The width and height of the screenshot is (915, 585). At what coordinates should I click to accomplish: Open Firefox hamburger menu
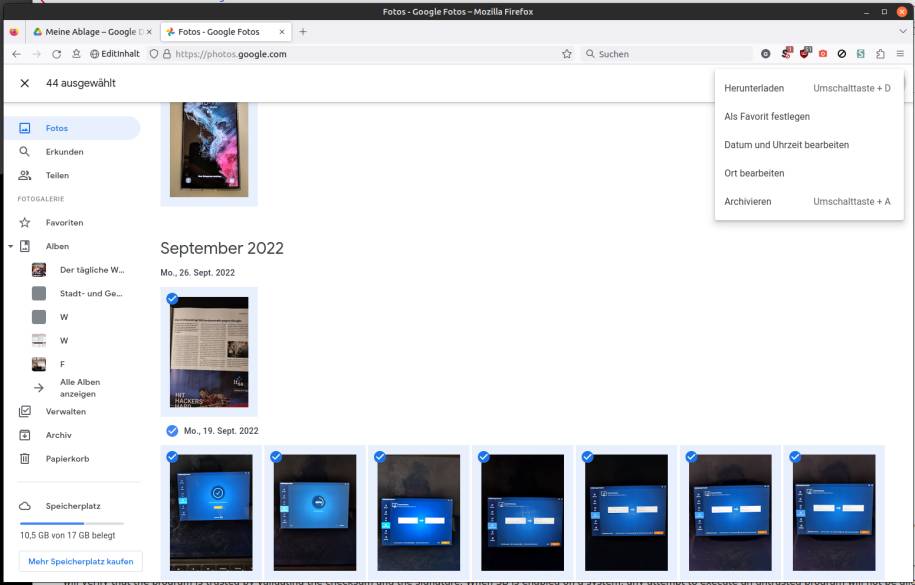tap(900, 54)
